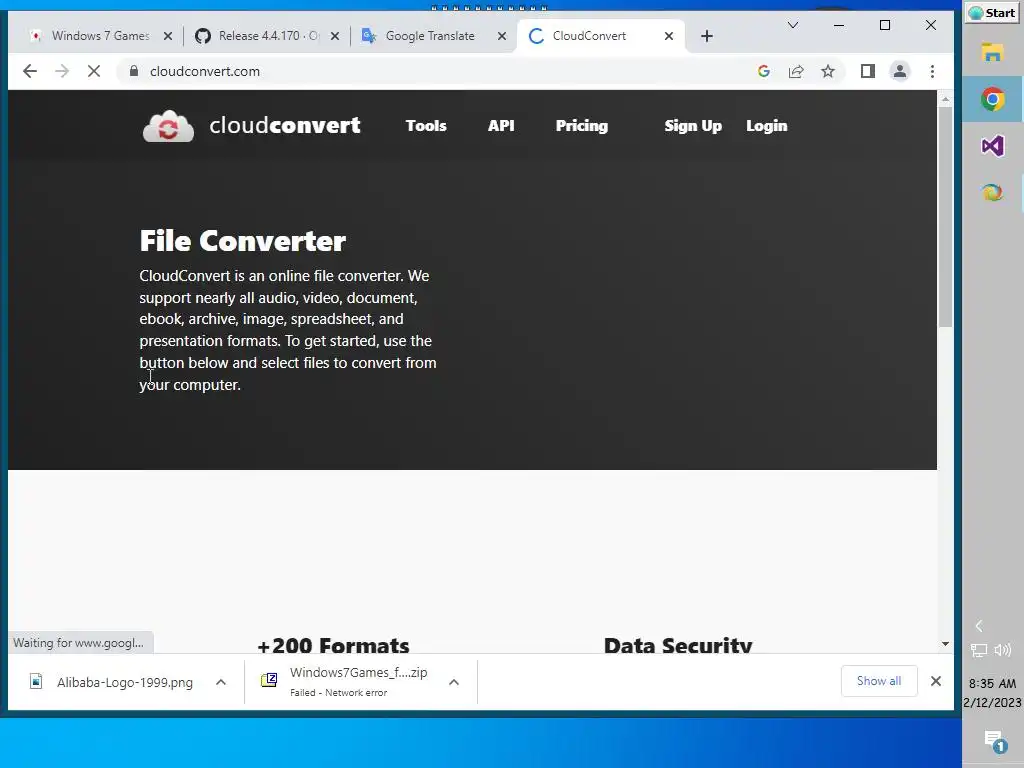1024x768 pixels.
Task: Expand options for Windows7Games zip download
Action: point(454,682)
